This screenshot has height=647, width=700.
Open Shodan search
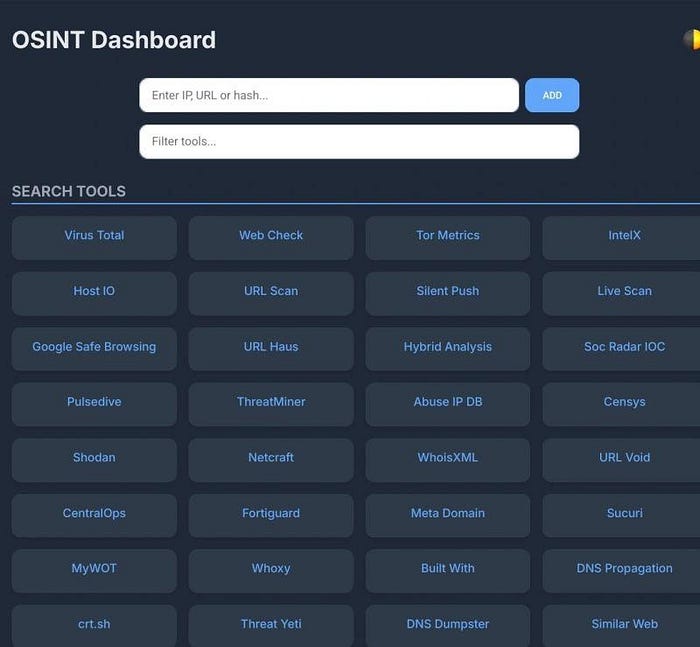[94, 460]
